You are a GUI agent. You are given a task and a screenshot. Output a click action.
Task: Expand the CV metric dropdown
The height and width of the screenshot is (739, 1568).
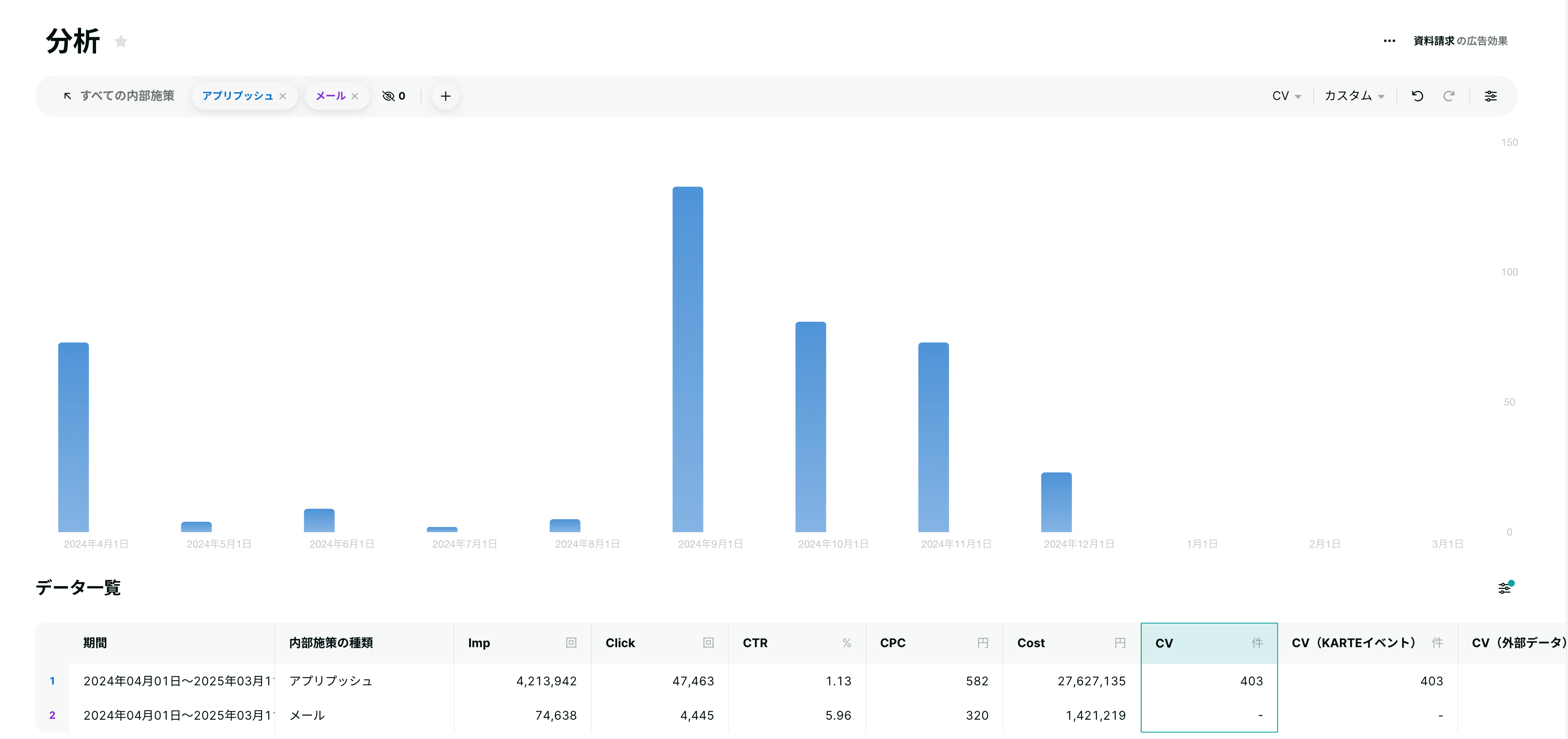(1286, 96)
